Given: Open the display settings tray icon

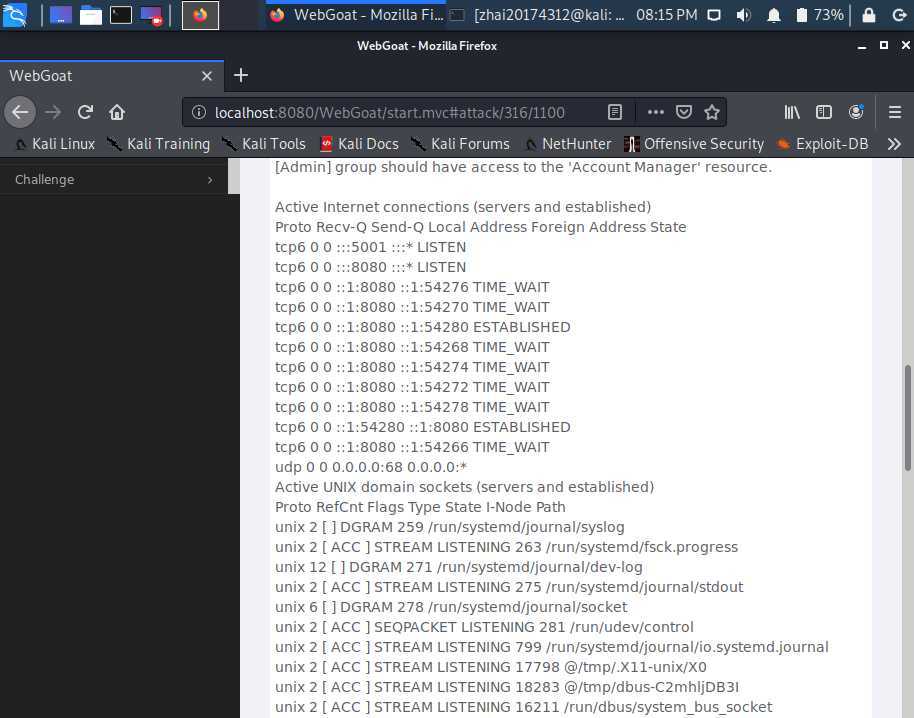Looking at the screenshot, I should [x=713, y=15].
